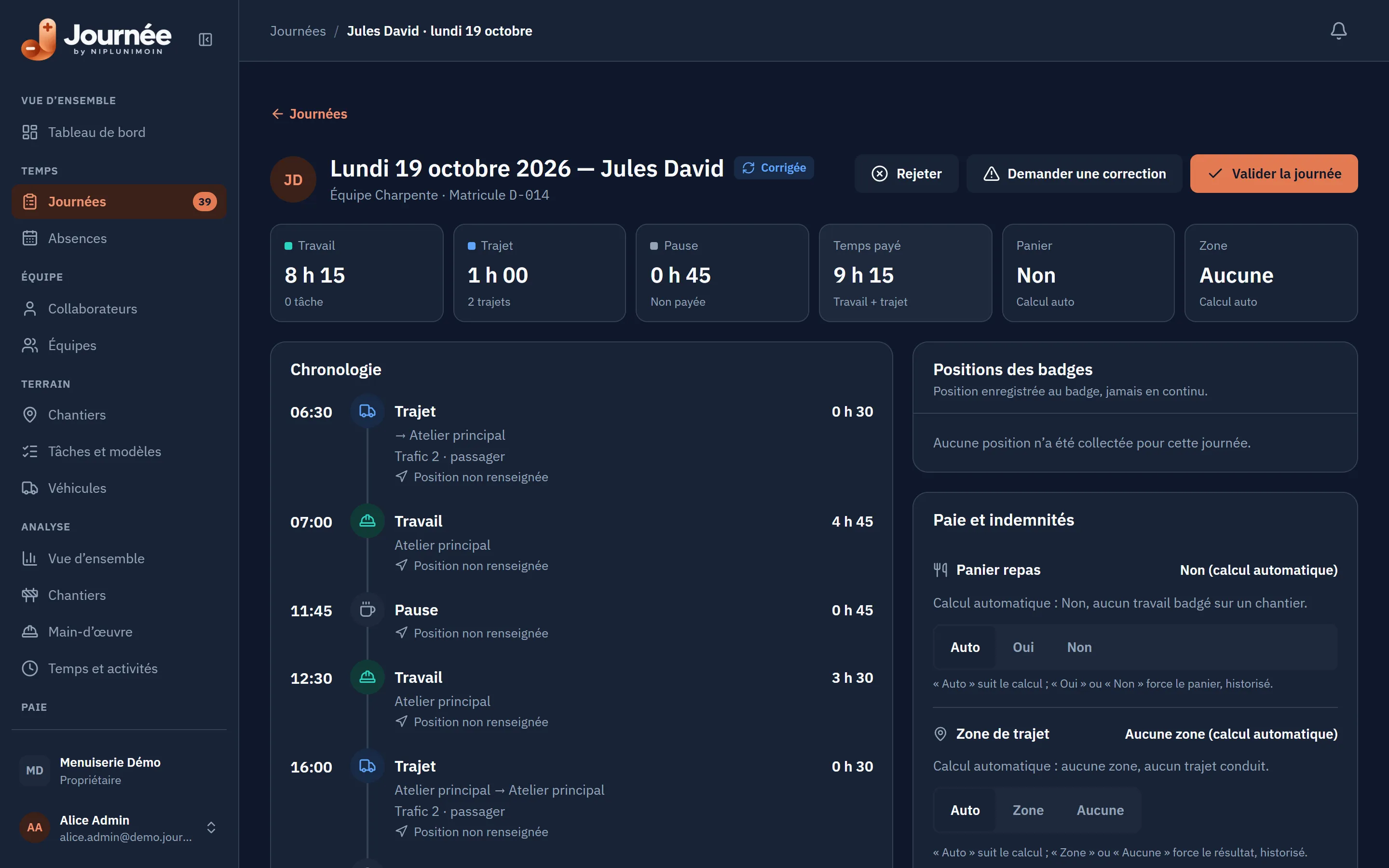
Task: Go to Collaborateurs
Action: (119, 309)
